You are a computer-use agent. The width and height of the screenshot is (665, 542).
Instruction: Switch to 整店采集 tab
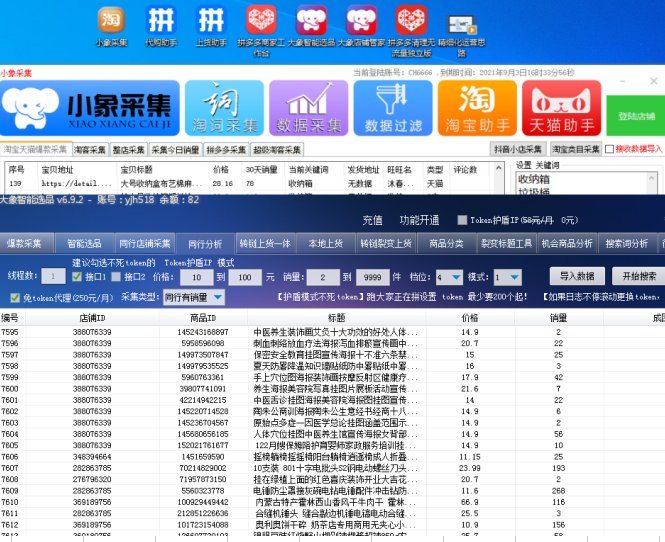pos(129,150)
